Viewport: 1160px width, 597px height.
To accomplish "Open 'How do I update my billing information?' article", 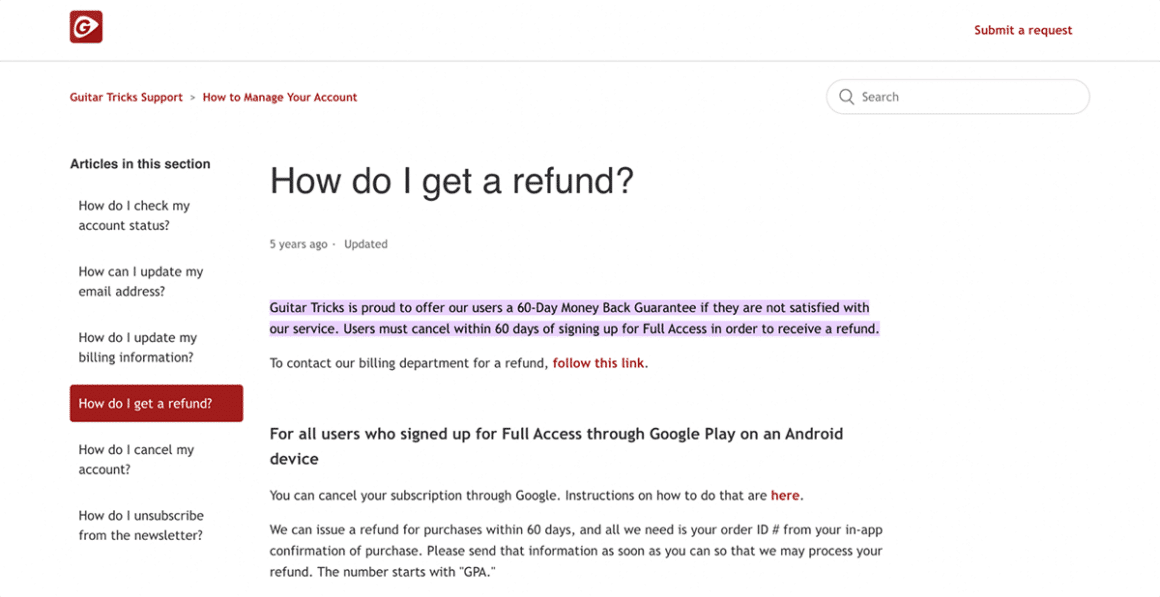I will 139,347.
